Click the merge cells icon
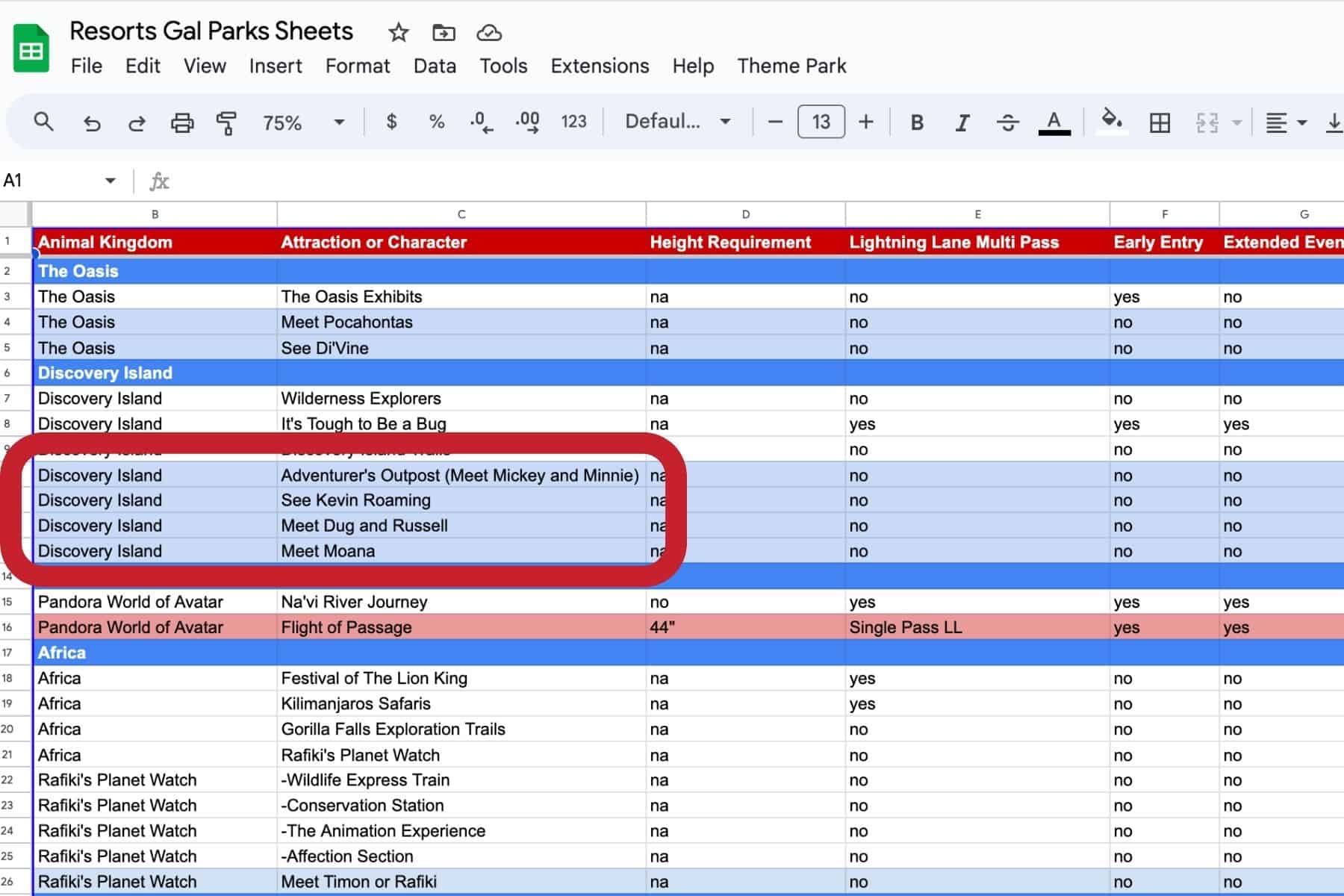Image resolution: width=1344 pixels, height=896 pixels. point(1207,122)
